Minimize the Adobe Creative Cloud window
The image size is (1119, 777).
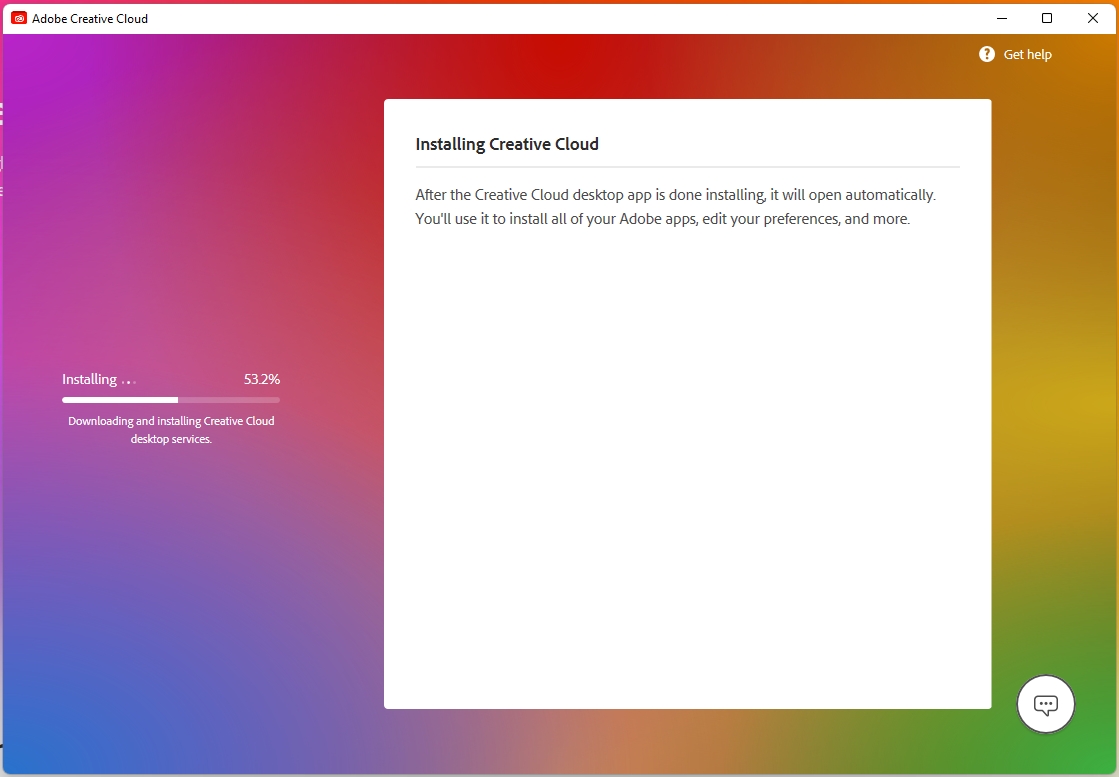click(x=1001, y=18)
